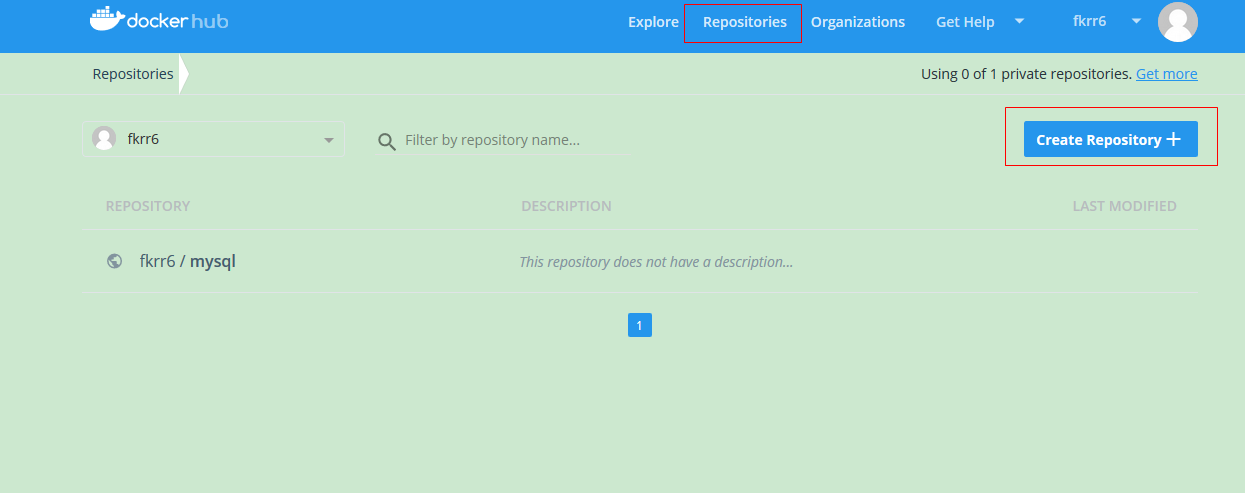Screen dimensions: 1245x493
Task: Click the LAST MODIFIED column header
Action: coord(1124,206)
